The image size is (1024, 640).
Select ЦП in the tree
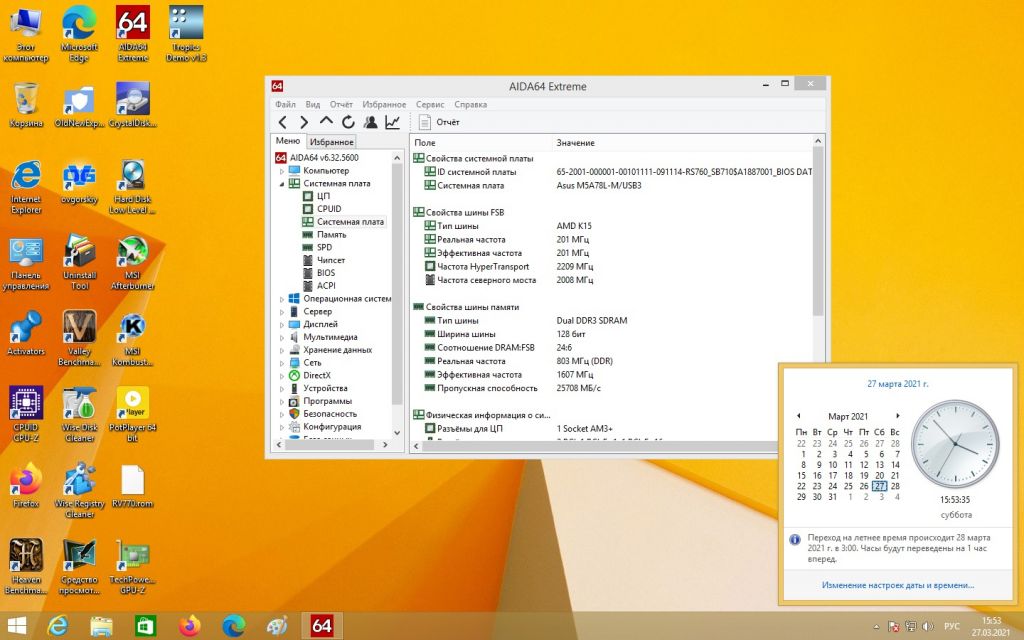[x=323, y=196]
